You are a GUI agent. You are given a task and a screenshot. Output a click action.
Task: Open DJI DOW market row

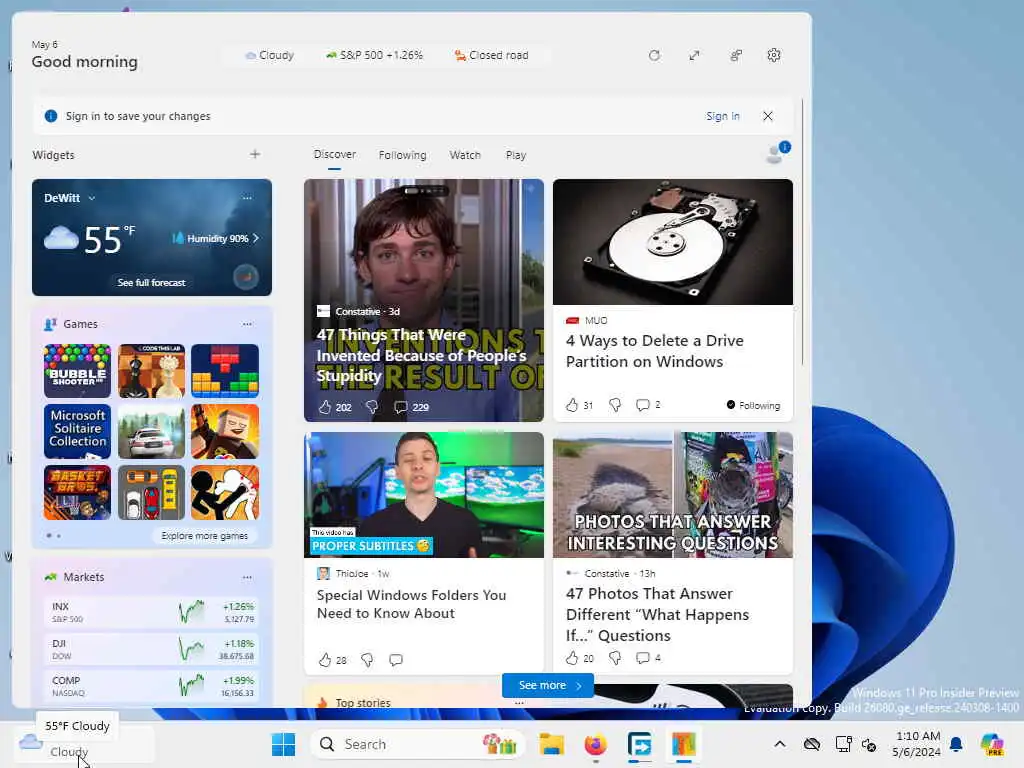152,649
